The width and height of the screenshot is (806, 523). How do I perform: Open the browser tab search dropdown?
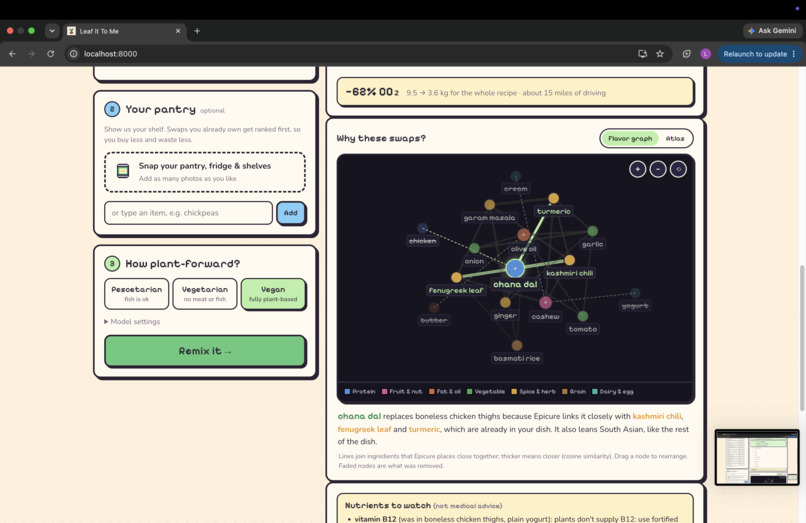click(52, 31)
